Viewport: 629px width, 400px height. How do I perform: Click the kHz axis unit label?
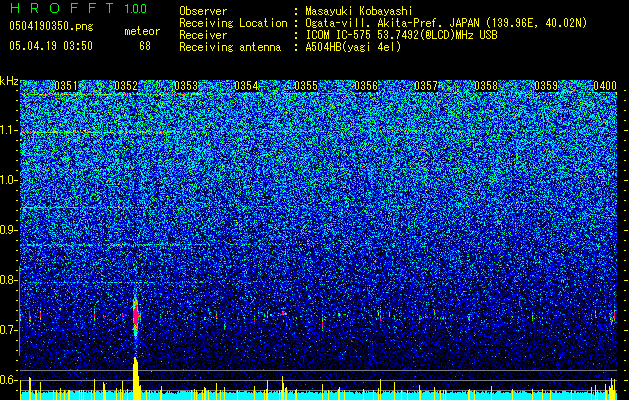pyautogui.click(x=9, y=81)
